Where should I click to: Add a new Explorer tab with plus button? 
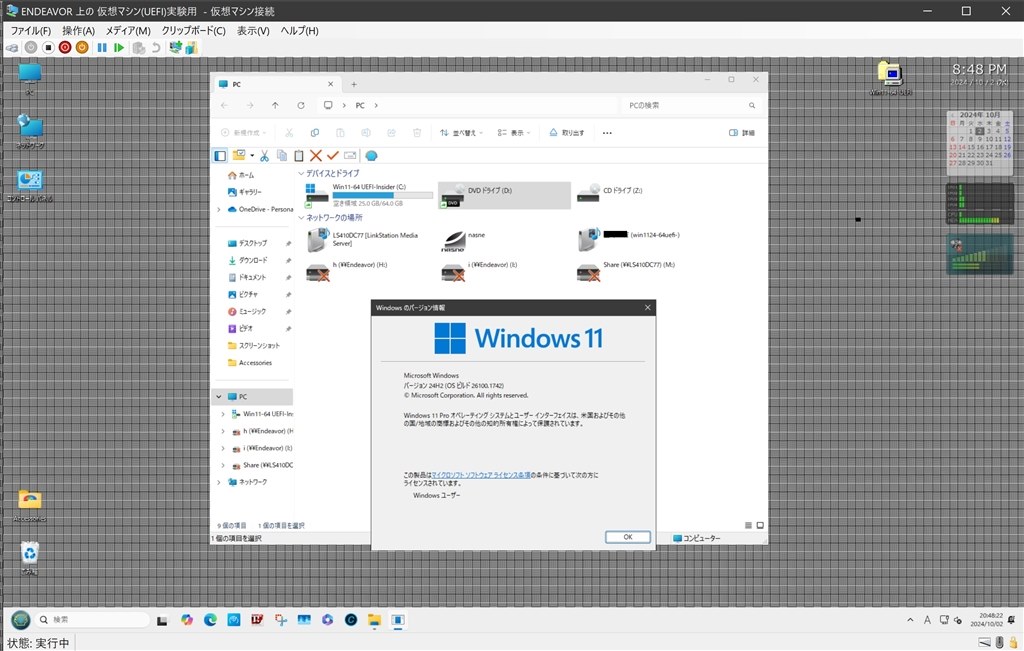click(x=354, y=84)
